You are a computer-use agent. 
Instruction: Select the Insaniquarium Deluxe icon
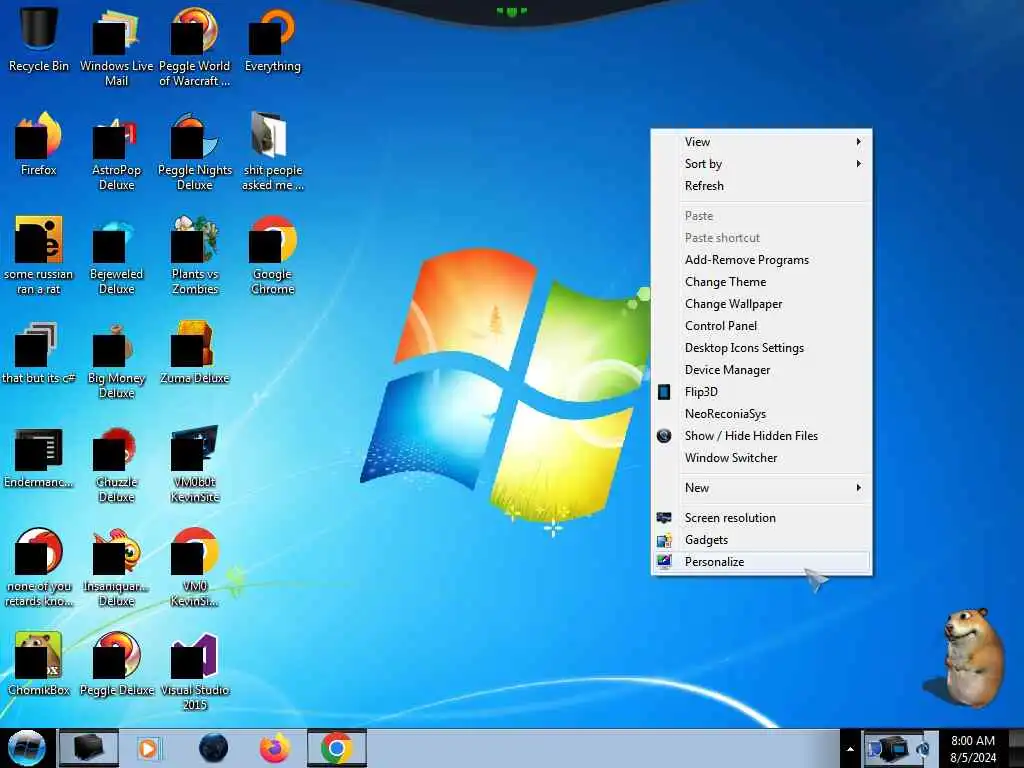116,568
